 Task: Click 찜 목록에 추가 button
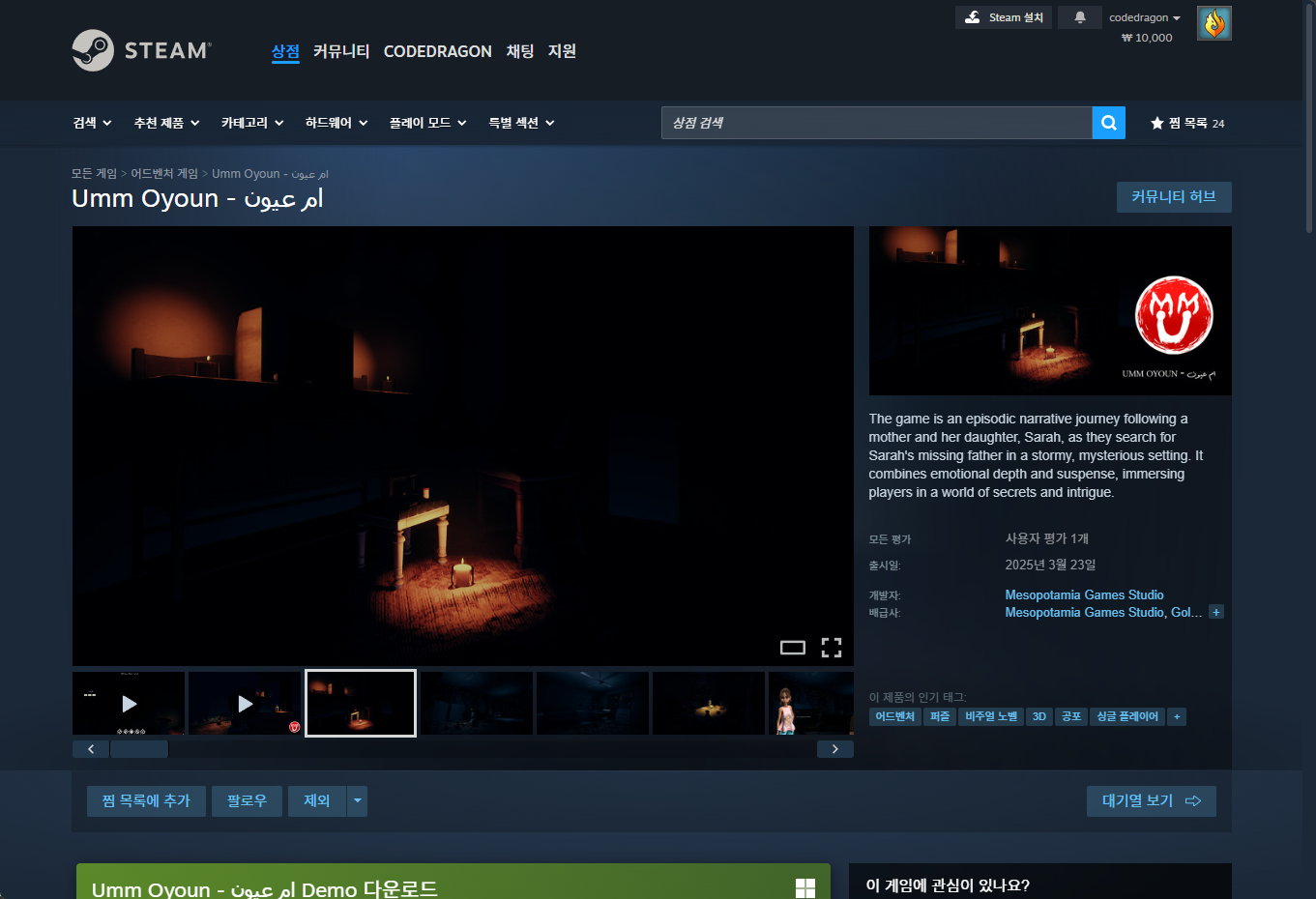point(146,800)
